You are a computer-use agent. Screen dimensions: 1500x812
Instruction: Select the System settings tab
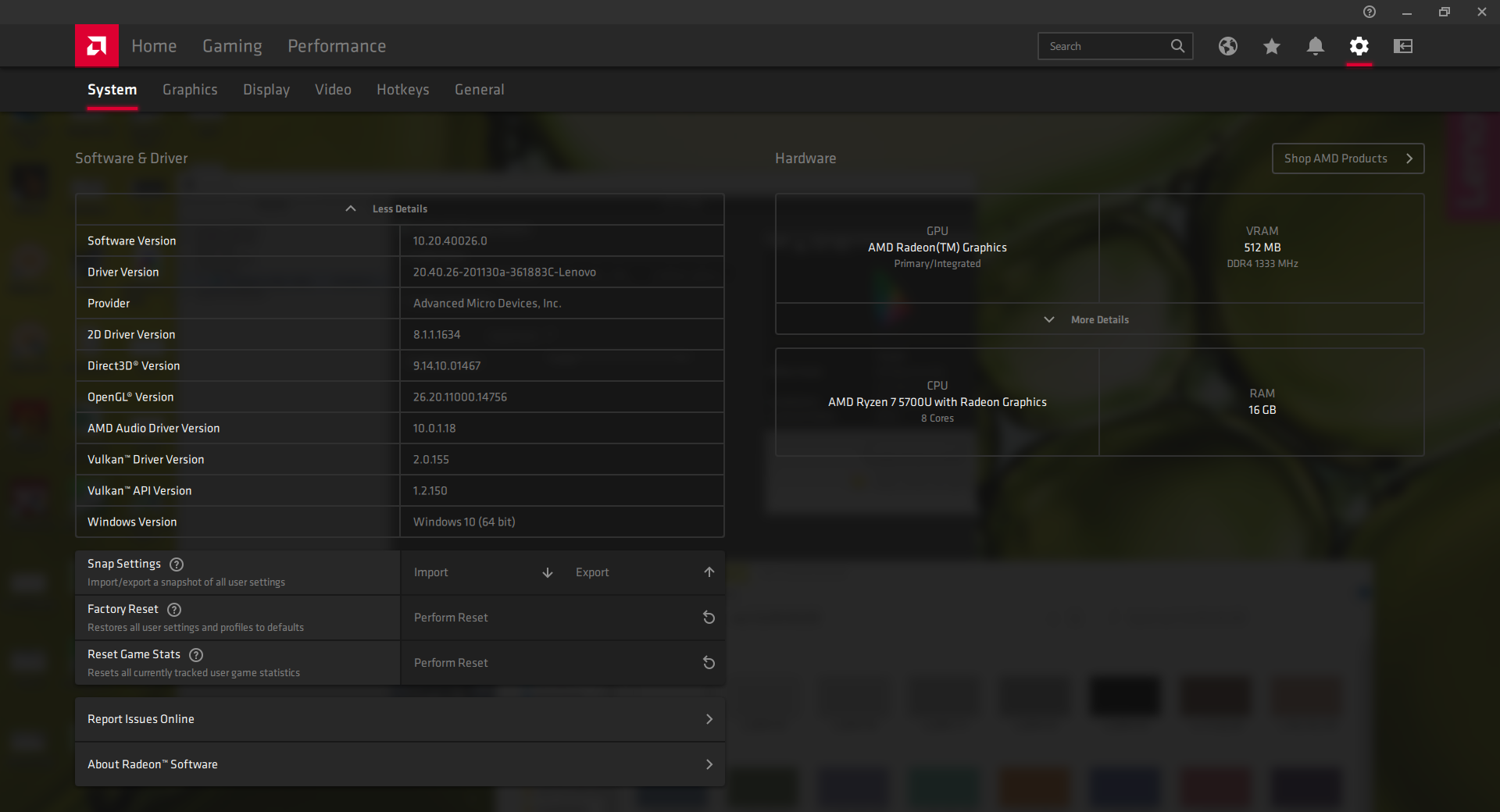coord(112,90)
